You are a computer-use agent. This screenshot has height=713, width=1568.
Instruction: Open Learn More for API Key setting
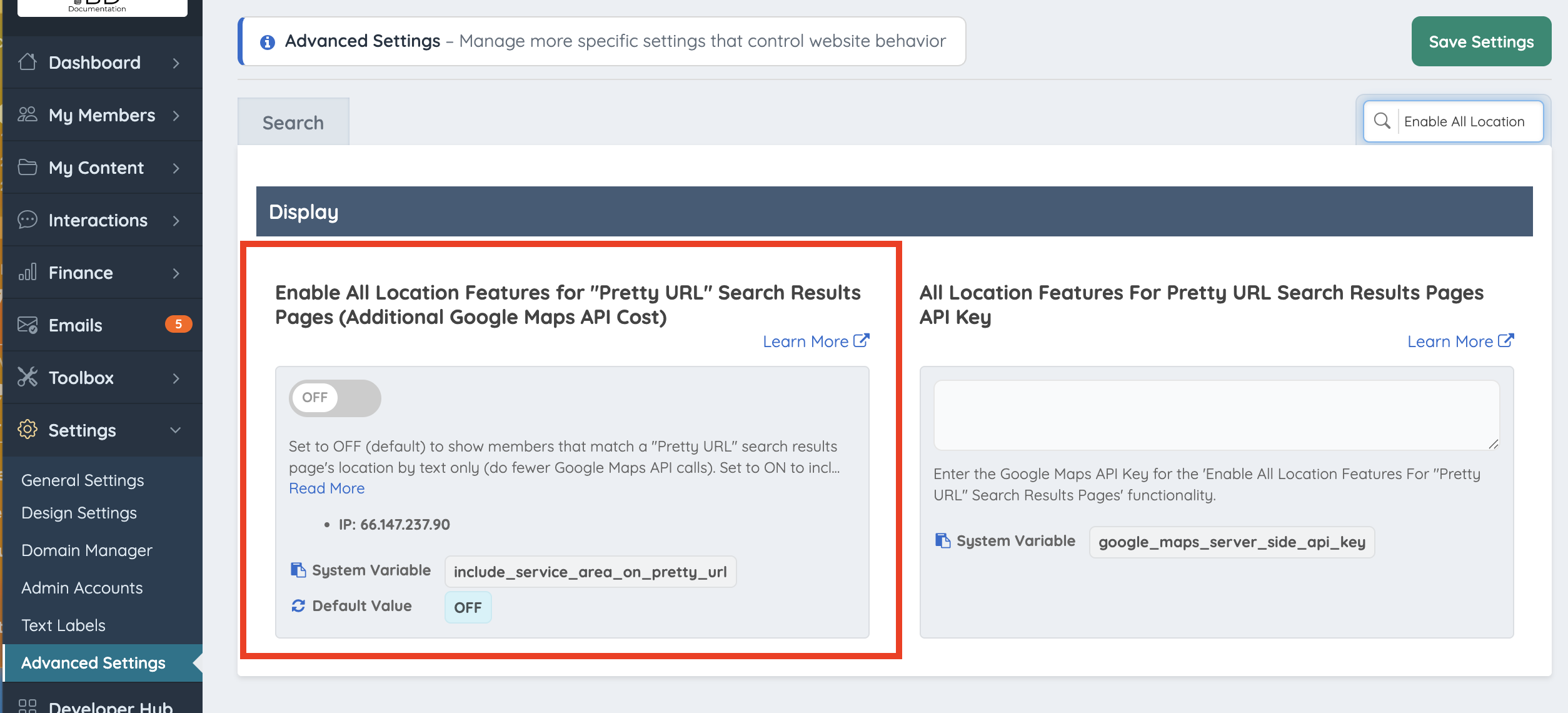1460,341
